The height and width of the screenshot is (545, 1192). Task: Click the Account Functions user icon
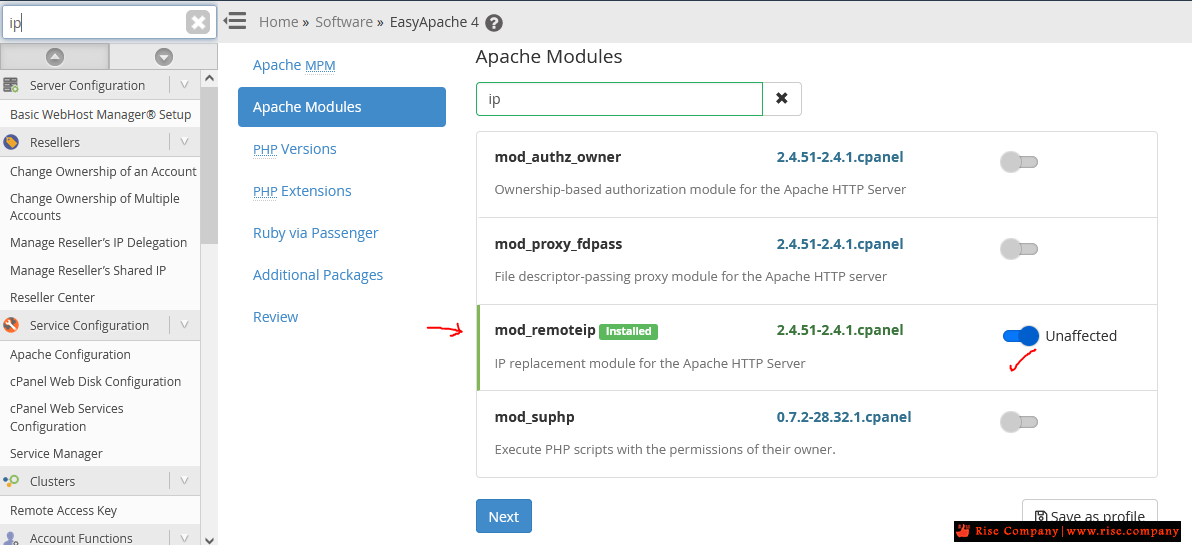[11, 537]
